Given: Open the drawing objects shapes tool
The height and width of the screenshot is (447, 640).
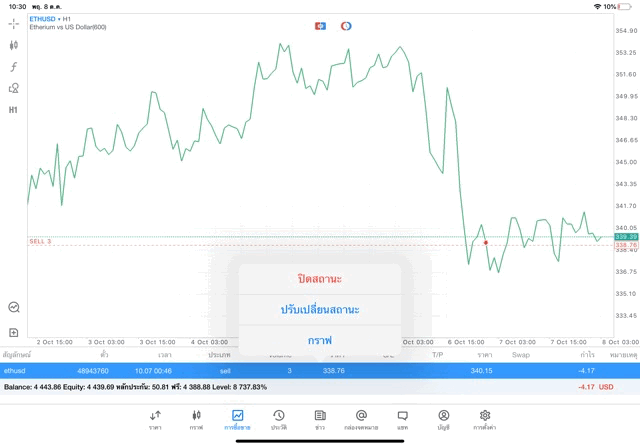Looking at the screenshot, I should pos(14,88).
